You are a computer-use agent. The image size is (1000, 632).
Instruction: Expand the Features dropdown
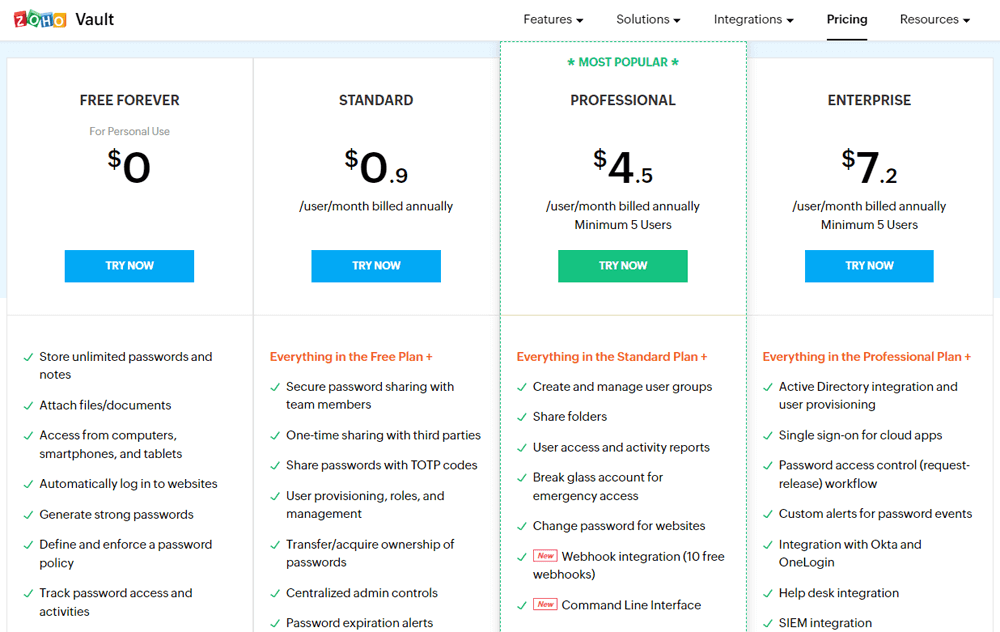[x=552, y=19]
